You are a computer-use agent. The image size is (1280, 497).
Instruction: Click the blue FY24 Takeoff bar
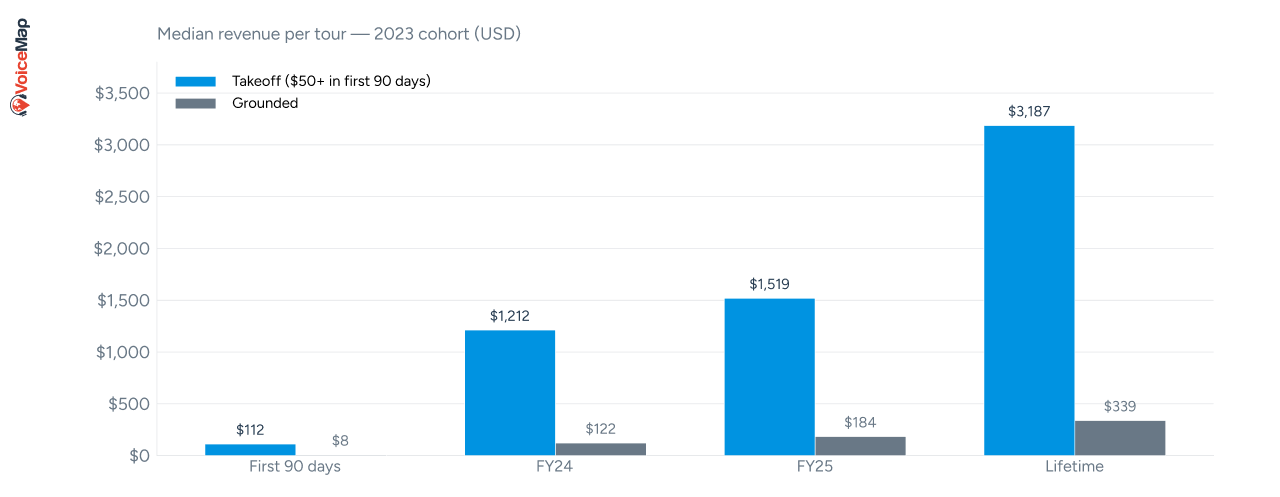pos(509,393)
